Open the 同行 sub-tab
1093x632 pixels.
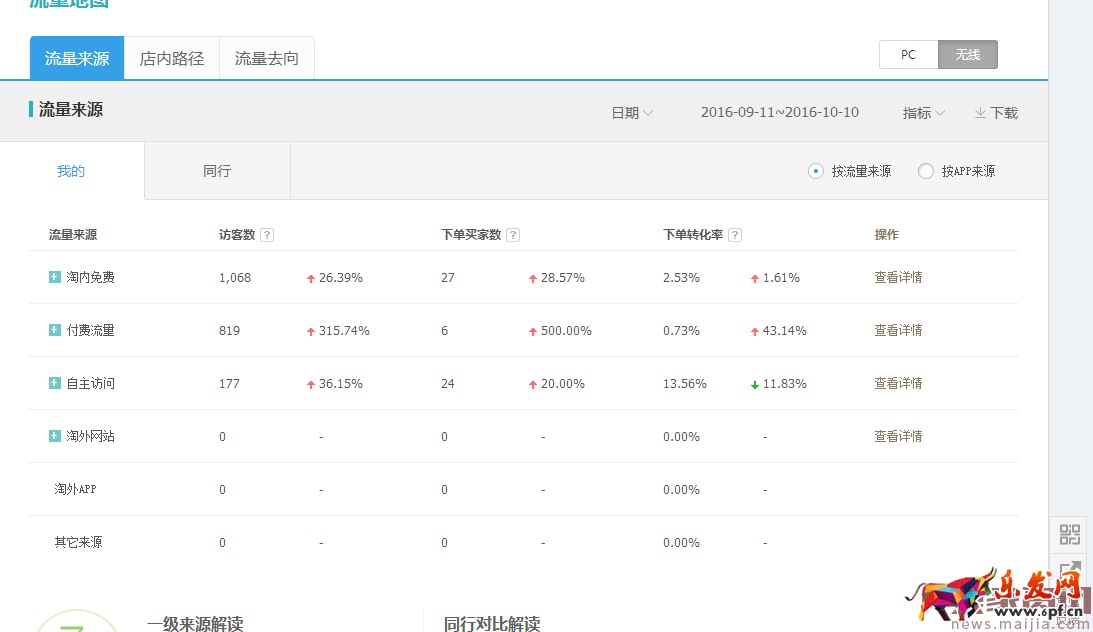pos(217,171)
